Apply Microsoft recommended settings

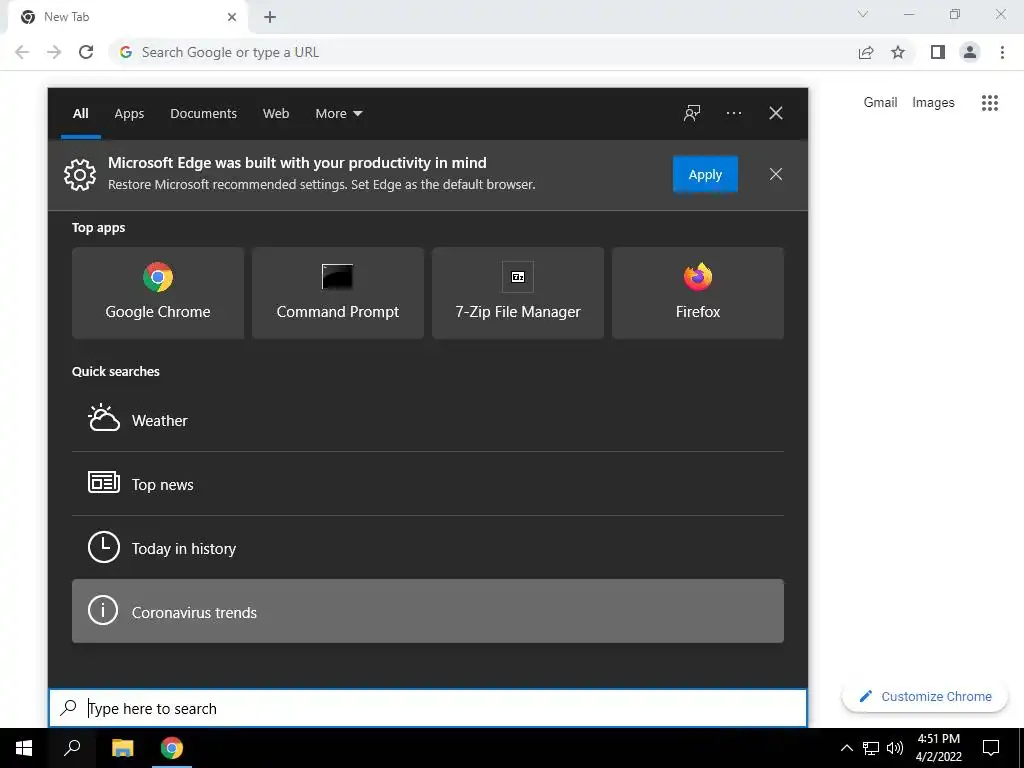pos(705,174)
